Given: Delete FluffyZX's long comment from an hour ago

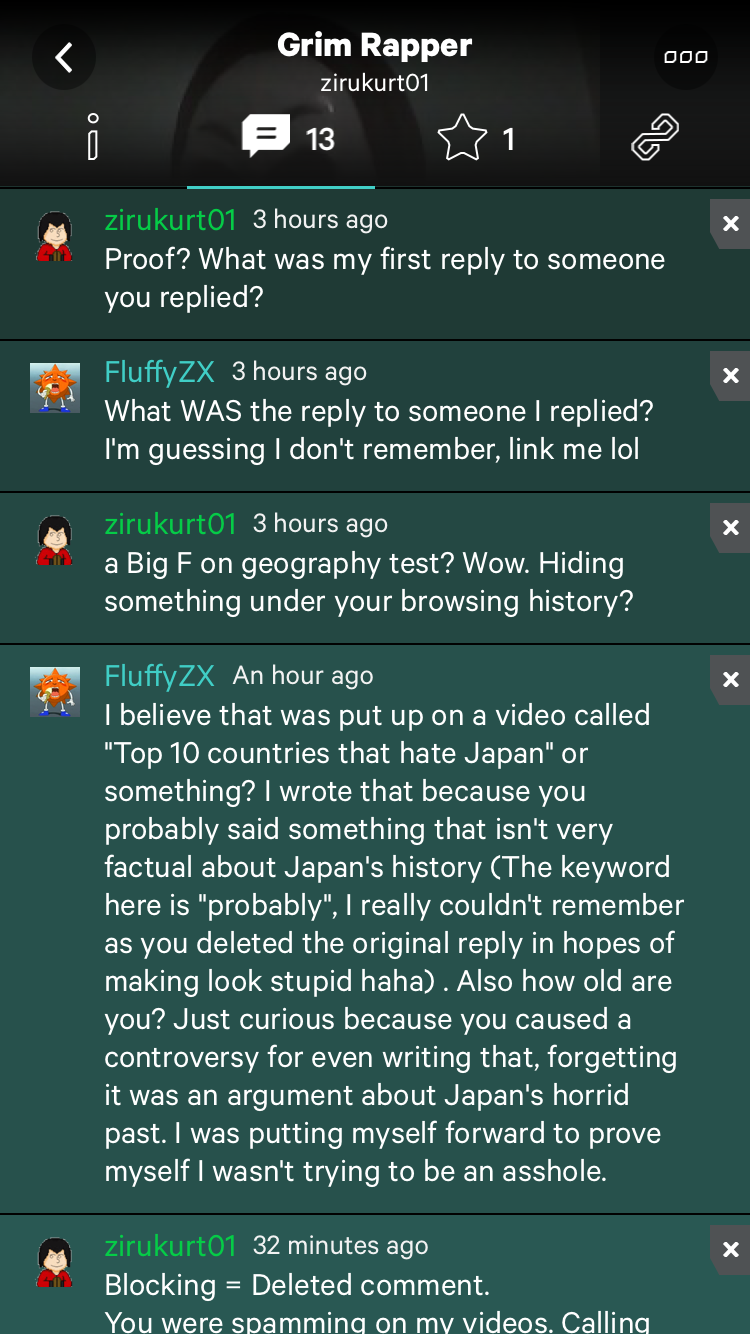Looking at the screenshot, I should [x=730, y=680].
